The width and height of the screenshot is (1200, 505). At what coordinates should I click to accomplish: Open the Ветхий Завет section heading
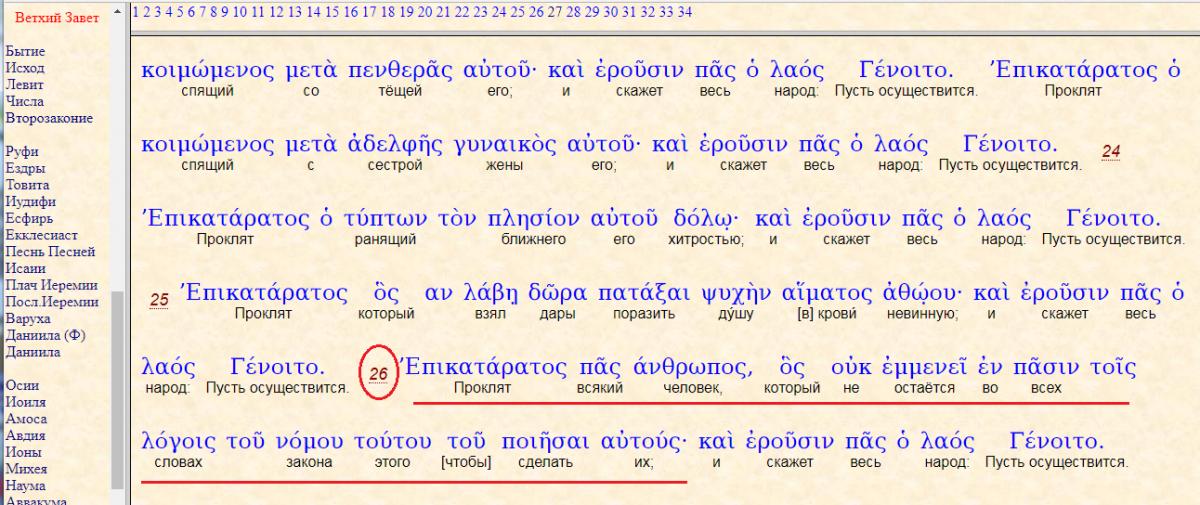pos(56,19)
